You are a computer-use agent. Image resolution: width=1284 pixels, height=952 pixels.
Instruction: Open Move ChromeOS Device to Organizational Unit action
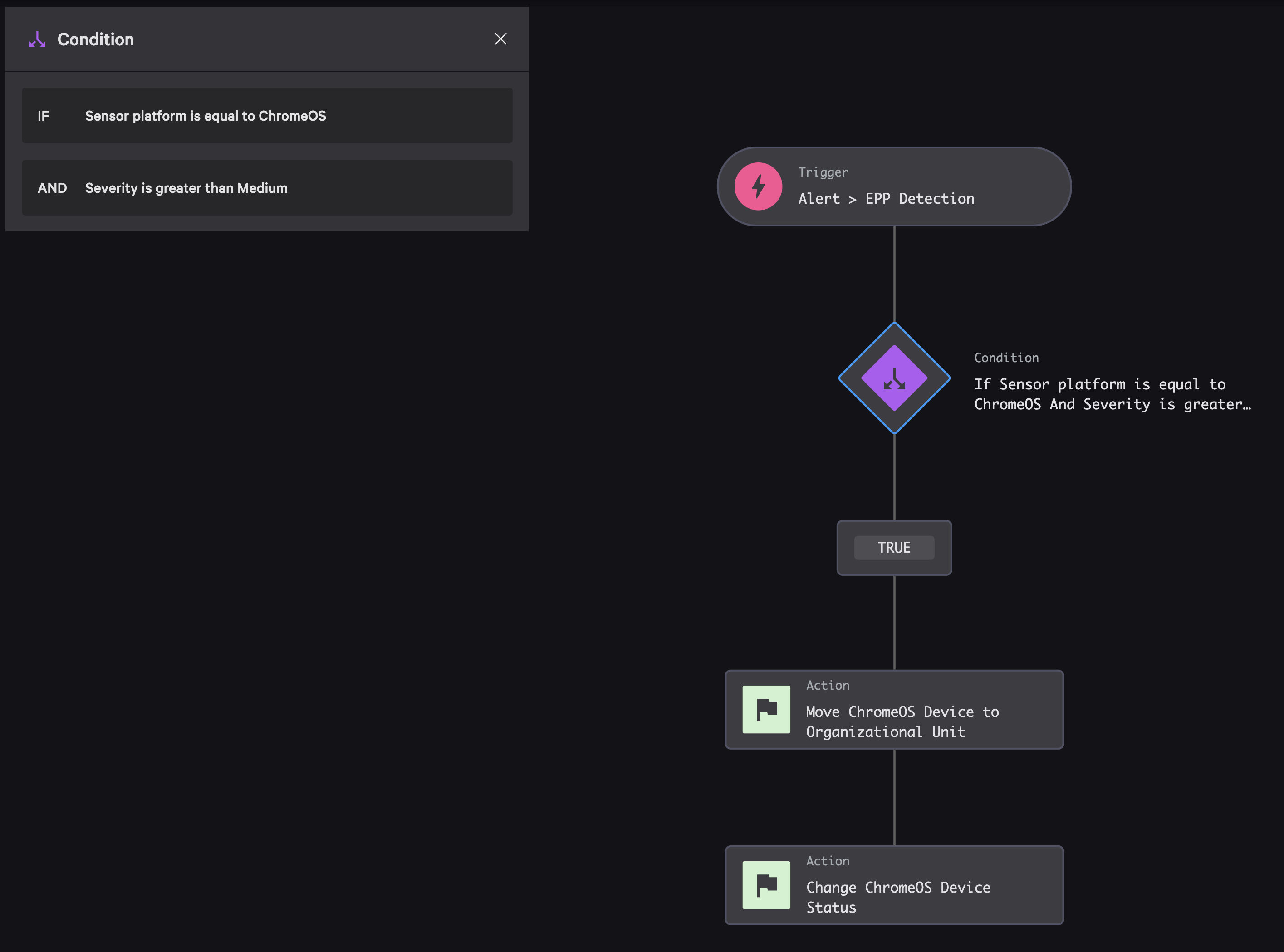pyautogui.click(x=894, y=709)
